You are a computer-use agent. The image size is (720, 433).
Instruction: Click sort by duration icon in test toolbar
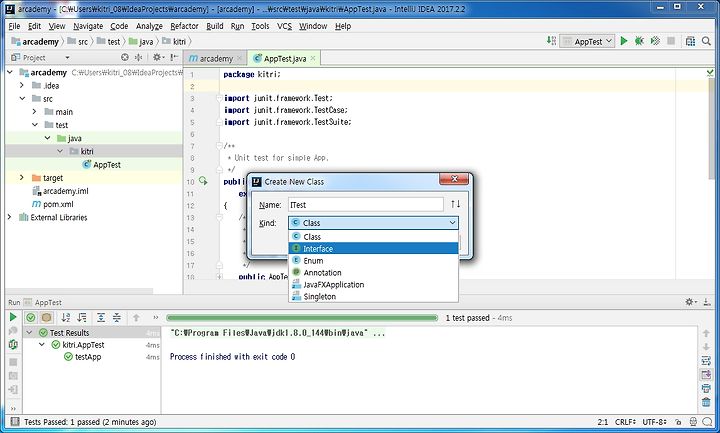pos(82,317)
